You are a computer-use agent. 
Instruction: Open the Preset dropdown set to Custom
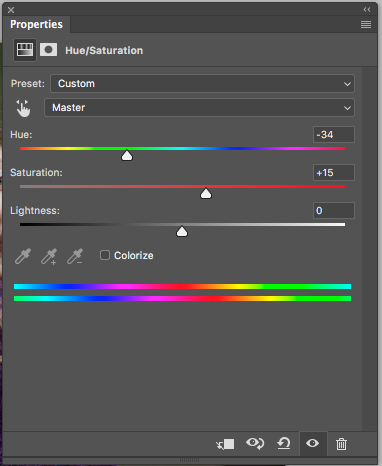pos(202,83)
